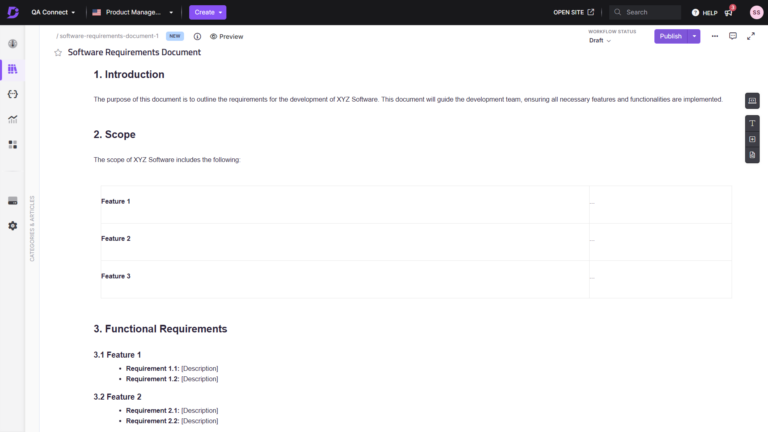Open the Analytics chart icon in sidebar
The width and height of the screenshot is (768, 432).
click(12, 119)
